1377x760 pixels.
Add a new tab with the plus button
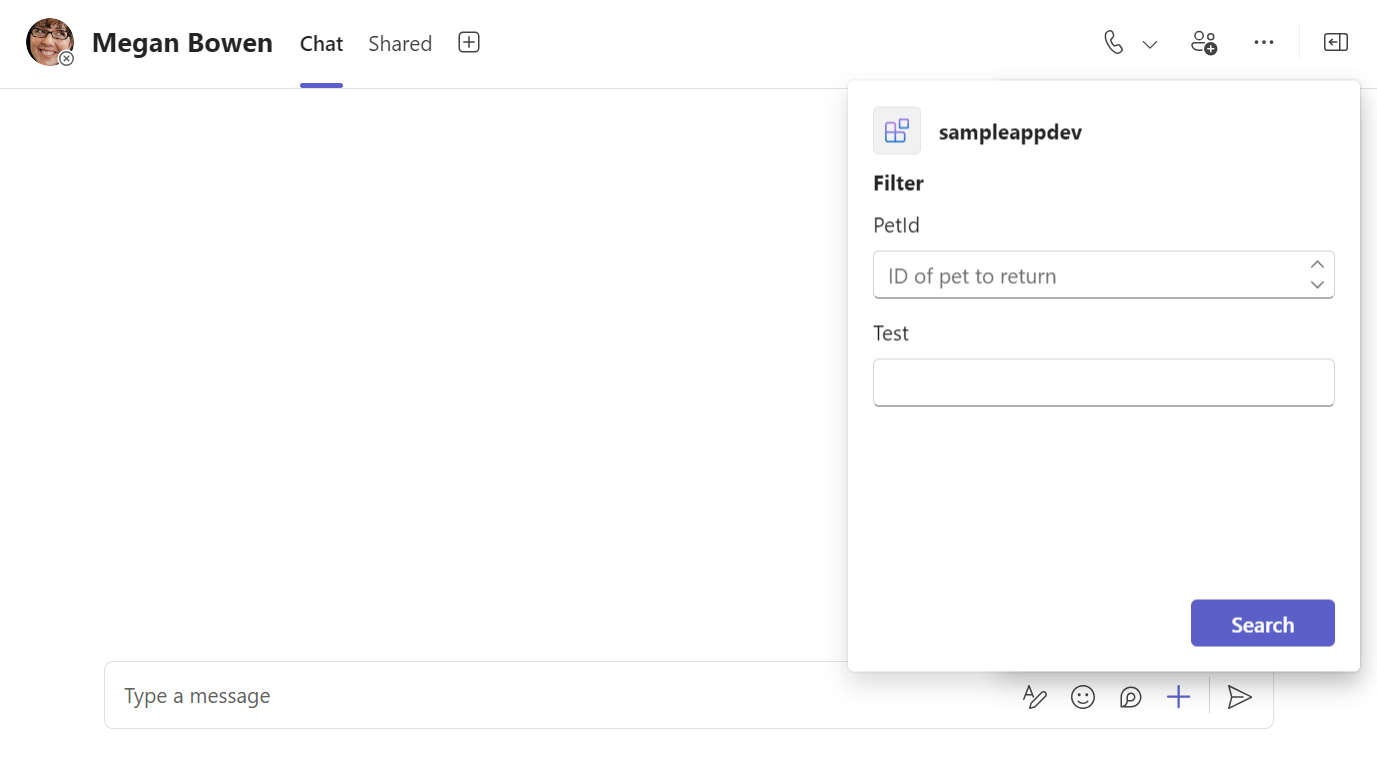(468, 42)
